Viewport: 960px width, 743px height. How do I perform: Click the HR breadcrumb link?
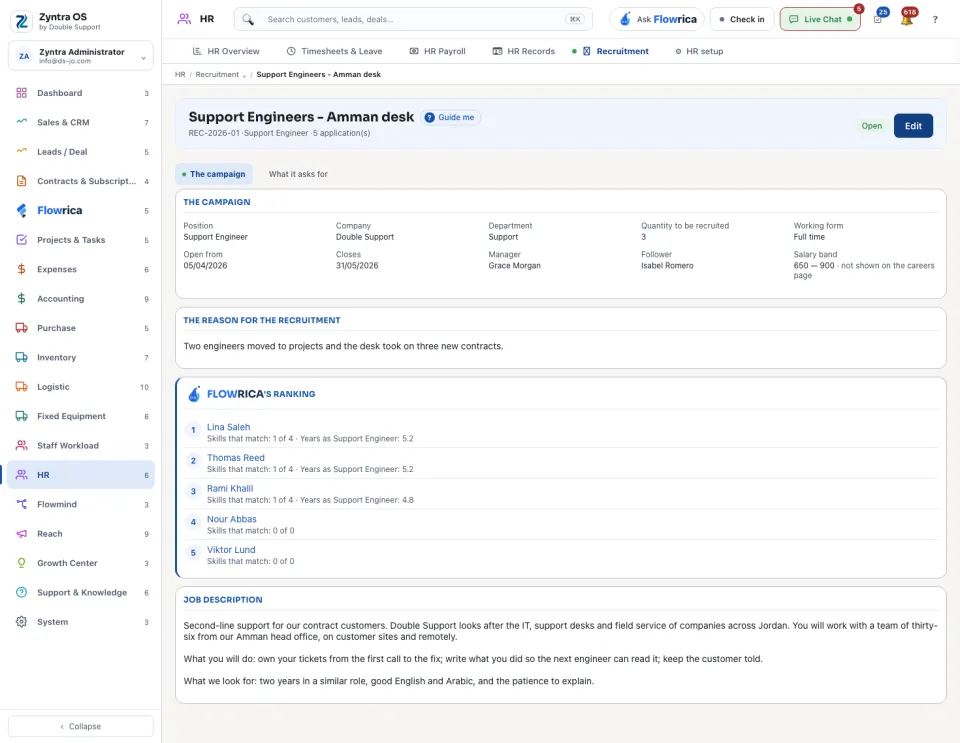pyautogui.click(x=180, y=75)
